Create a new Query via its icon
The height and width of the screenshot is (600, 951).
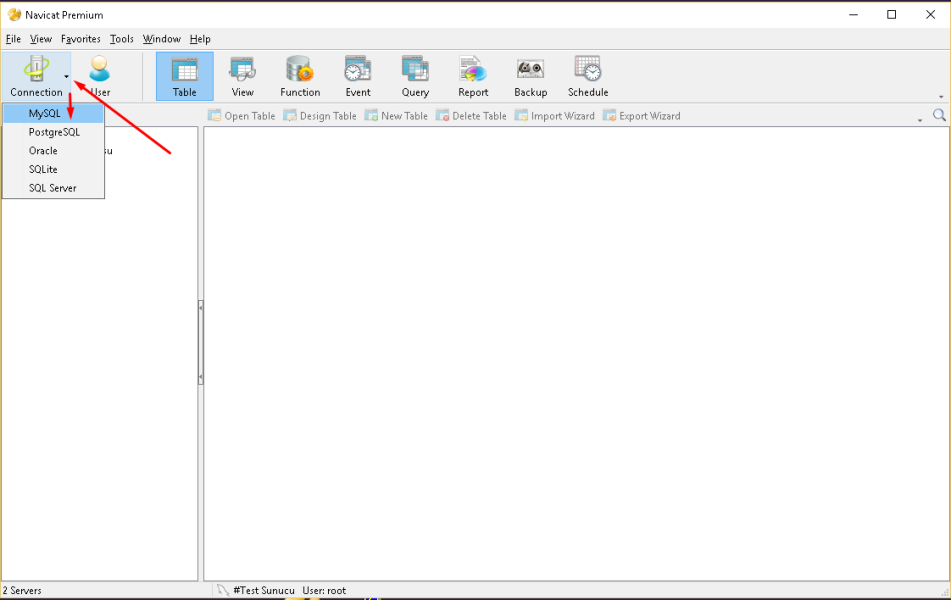coord(415,76)
